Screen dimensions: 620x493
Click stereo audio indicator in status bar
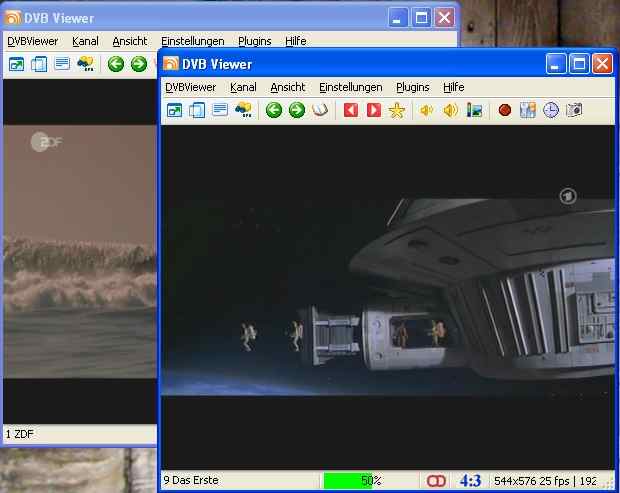tap(436, 481)
